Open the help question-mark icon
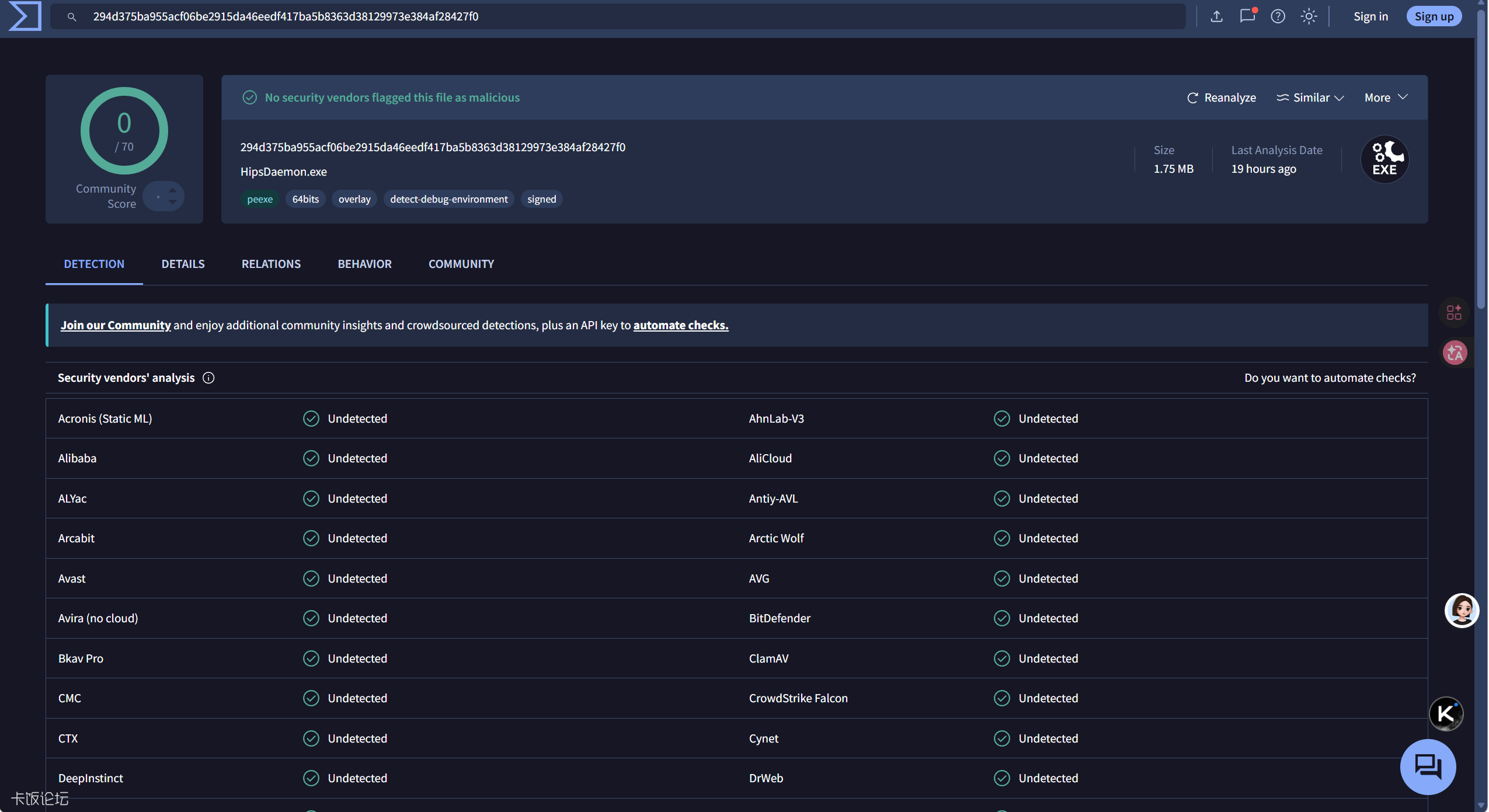 tap(1278, 16)
